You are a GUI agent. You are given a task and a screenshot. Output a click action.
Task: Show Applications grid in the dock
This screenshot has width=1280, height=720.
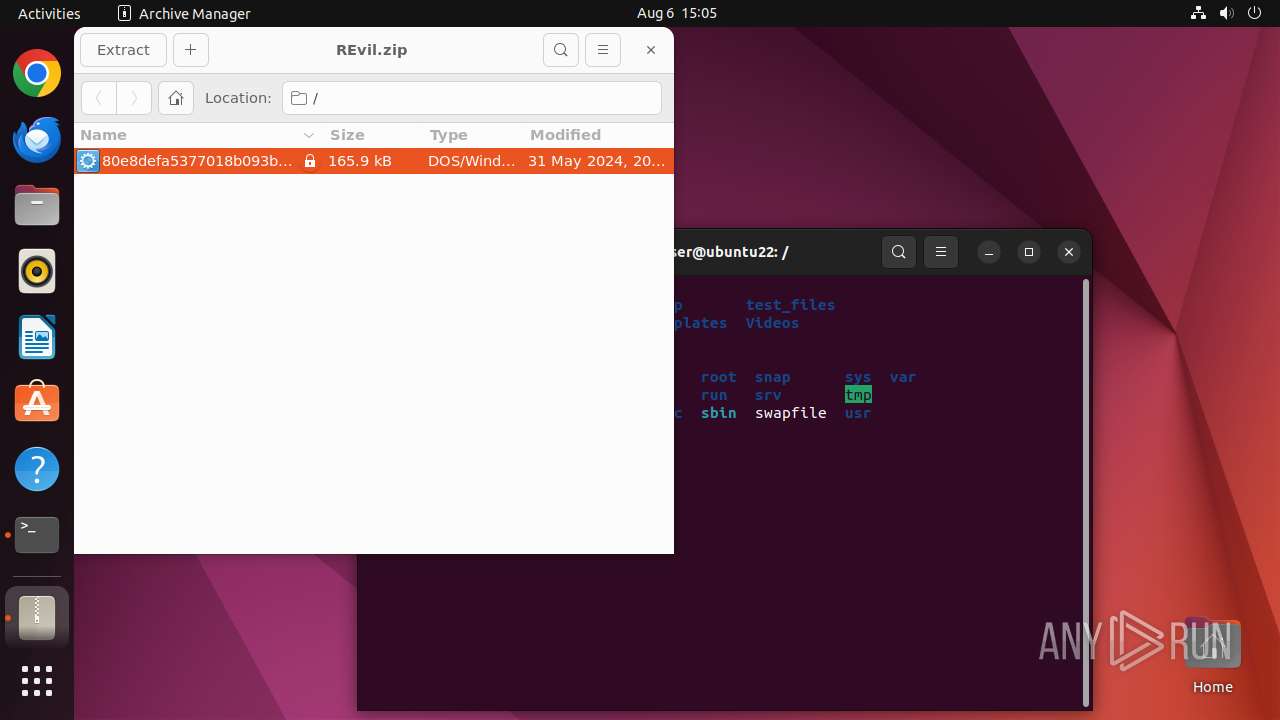click(37, 681)
